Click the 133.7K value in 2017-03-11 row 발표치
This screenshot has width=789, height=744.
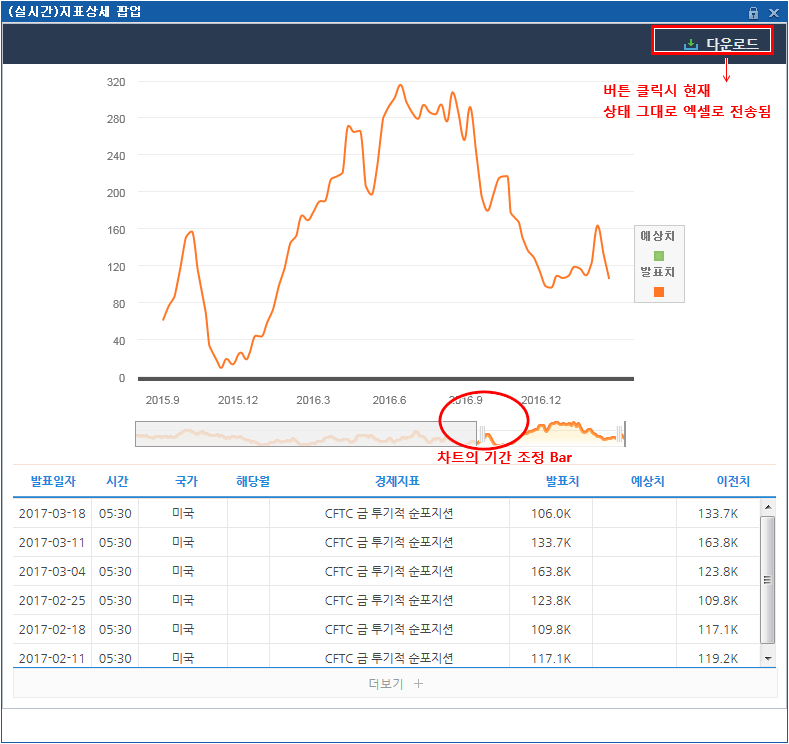pos(551,543)
